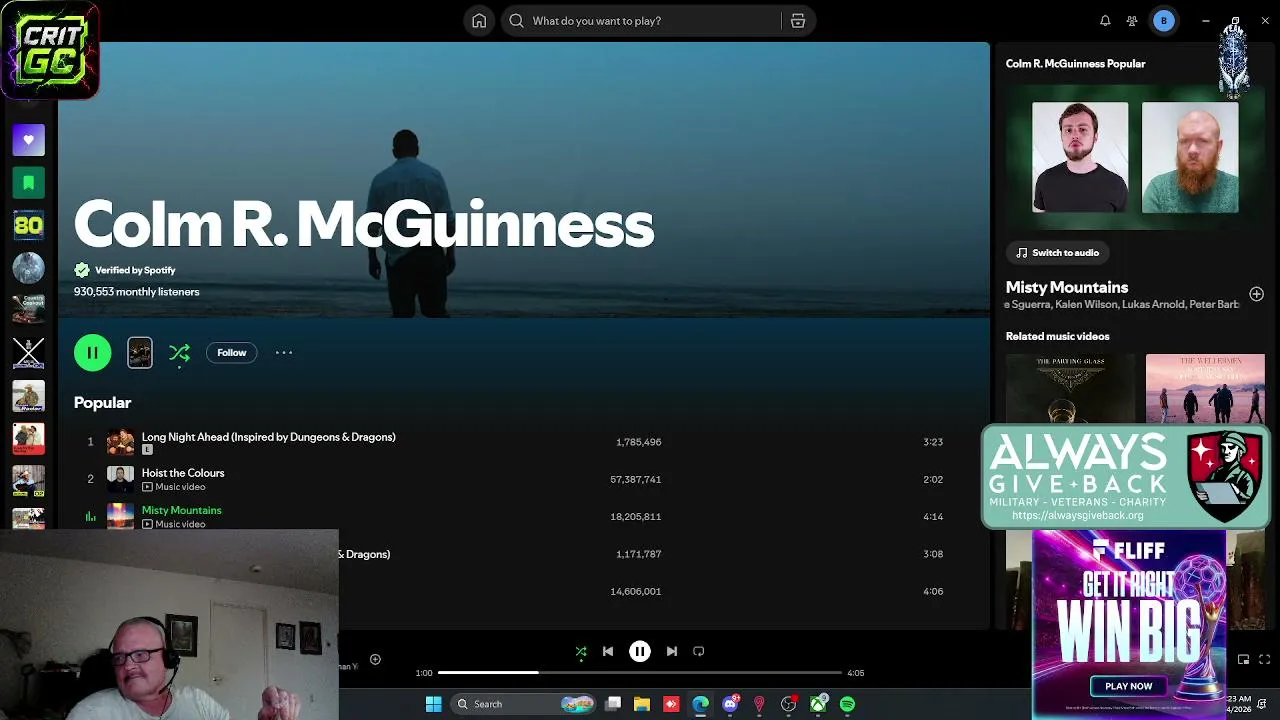
Task: Click the 930,553 monthly listeners text
Action: 137,292
